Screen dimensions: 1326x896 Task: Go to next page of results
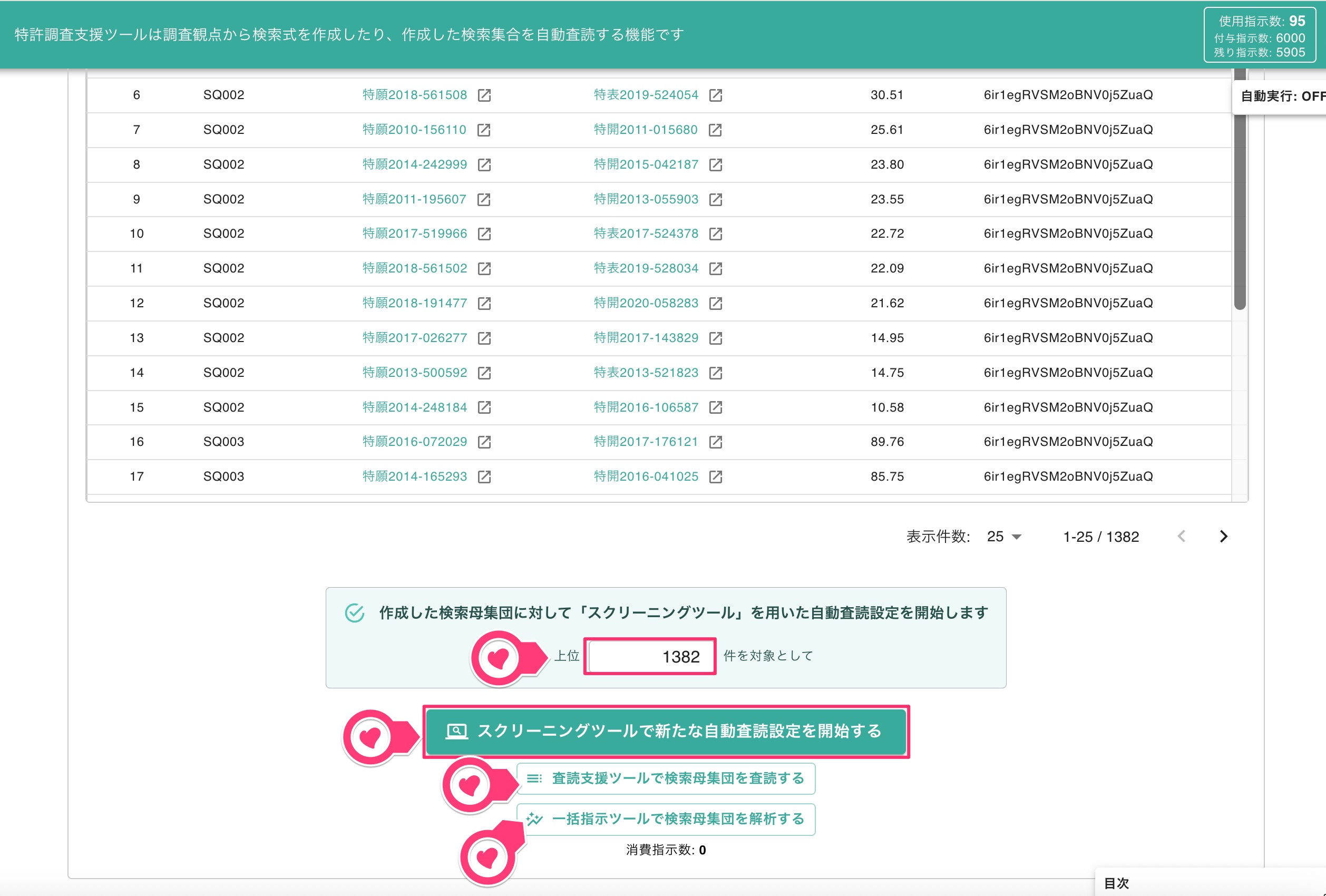coord(1223,537)
